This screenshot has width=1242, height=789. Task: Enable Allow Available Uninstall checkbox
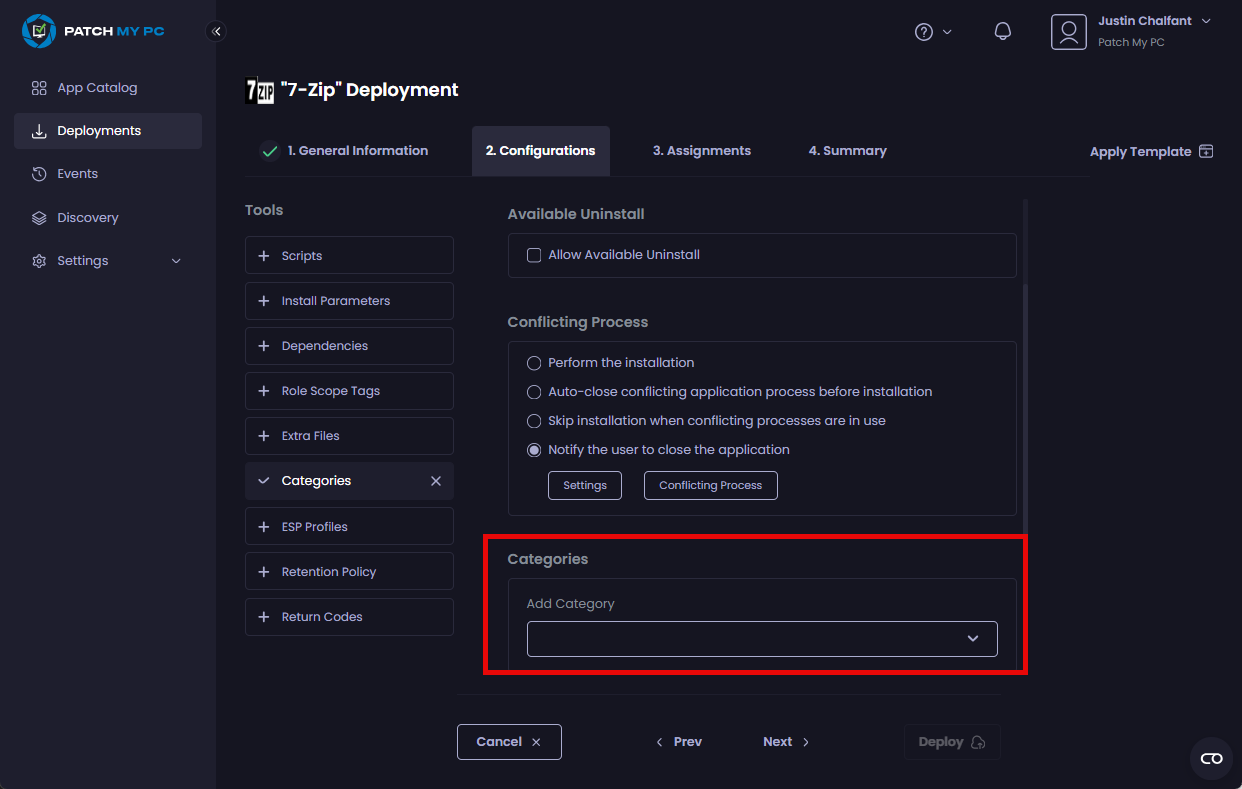(x=534, y=255)
